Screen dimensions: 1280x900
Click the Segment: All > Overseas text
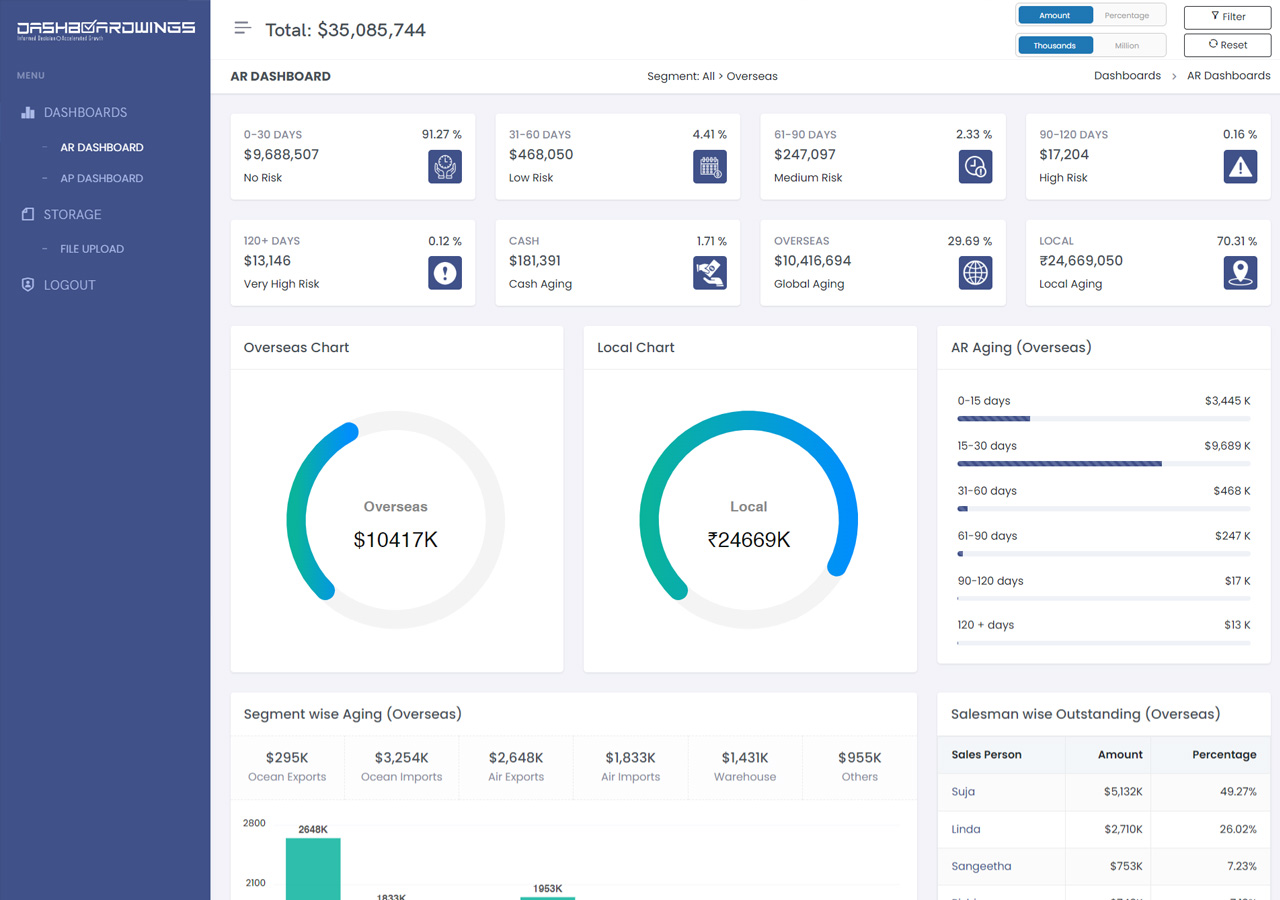pos(712,76)
